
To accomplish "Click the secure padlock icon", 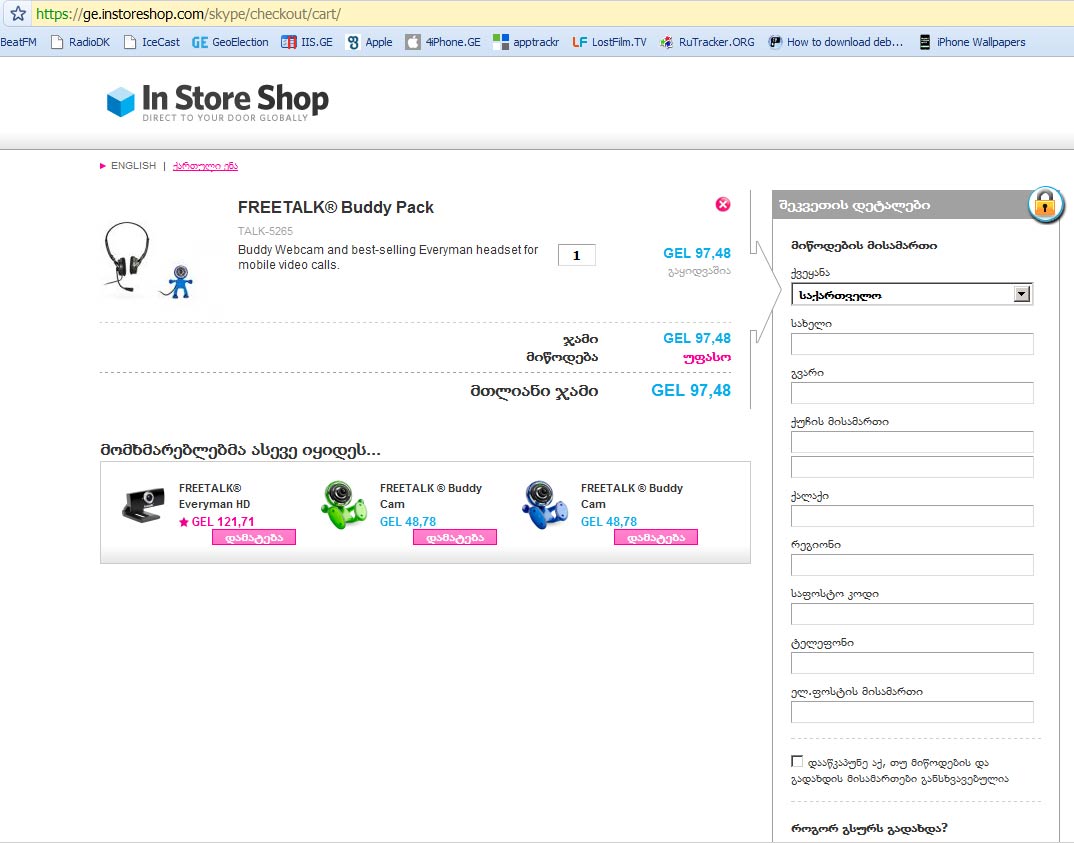I will 1045,203.
